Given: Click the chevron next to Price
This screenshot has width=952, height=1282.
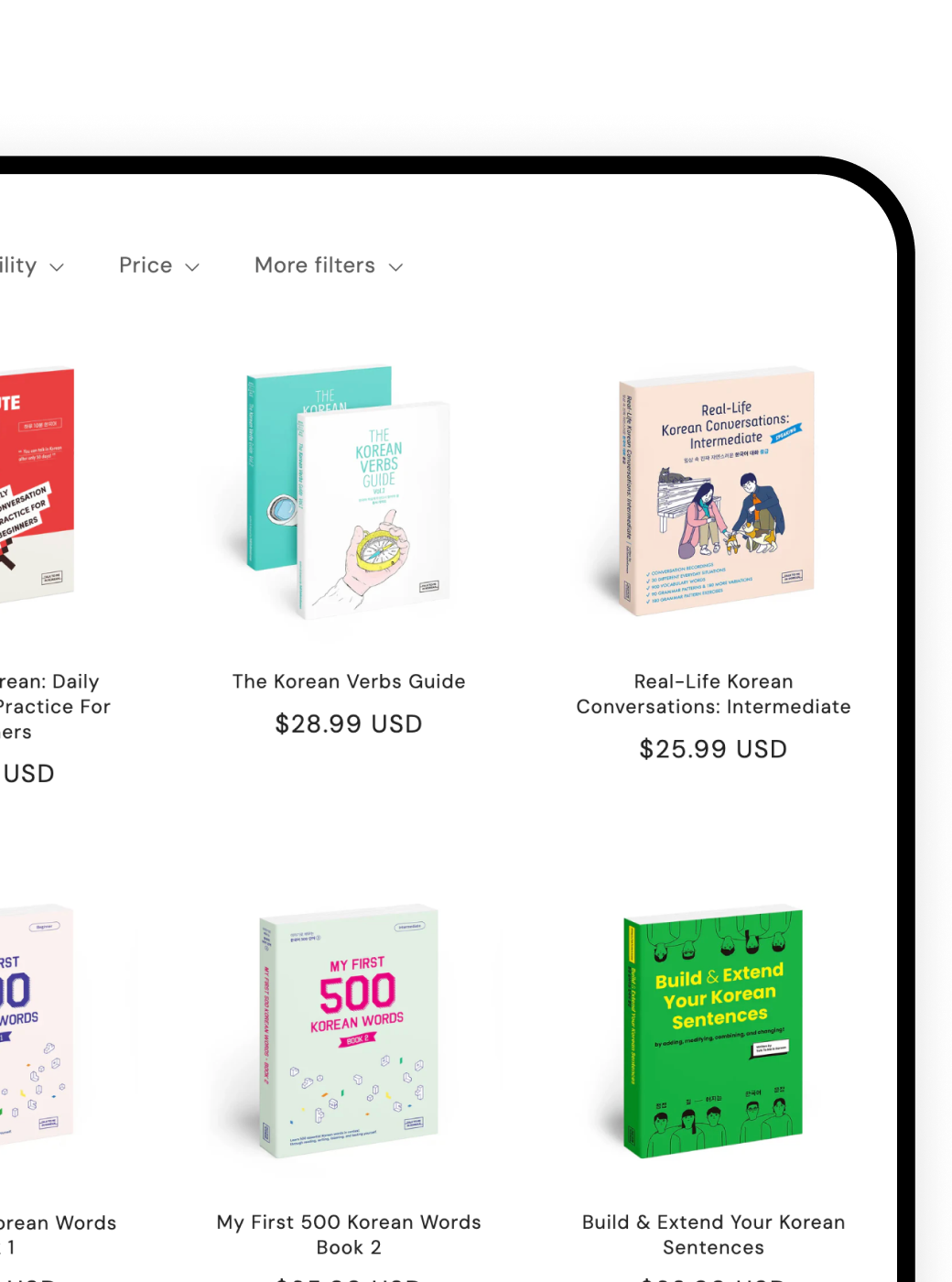Looking at the screenshot, I should tap(192, 267).
